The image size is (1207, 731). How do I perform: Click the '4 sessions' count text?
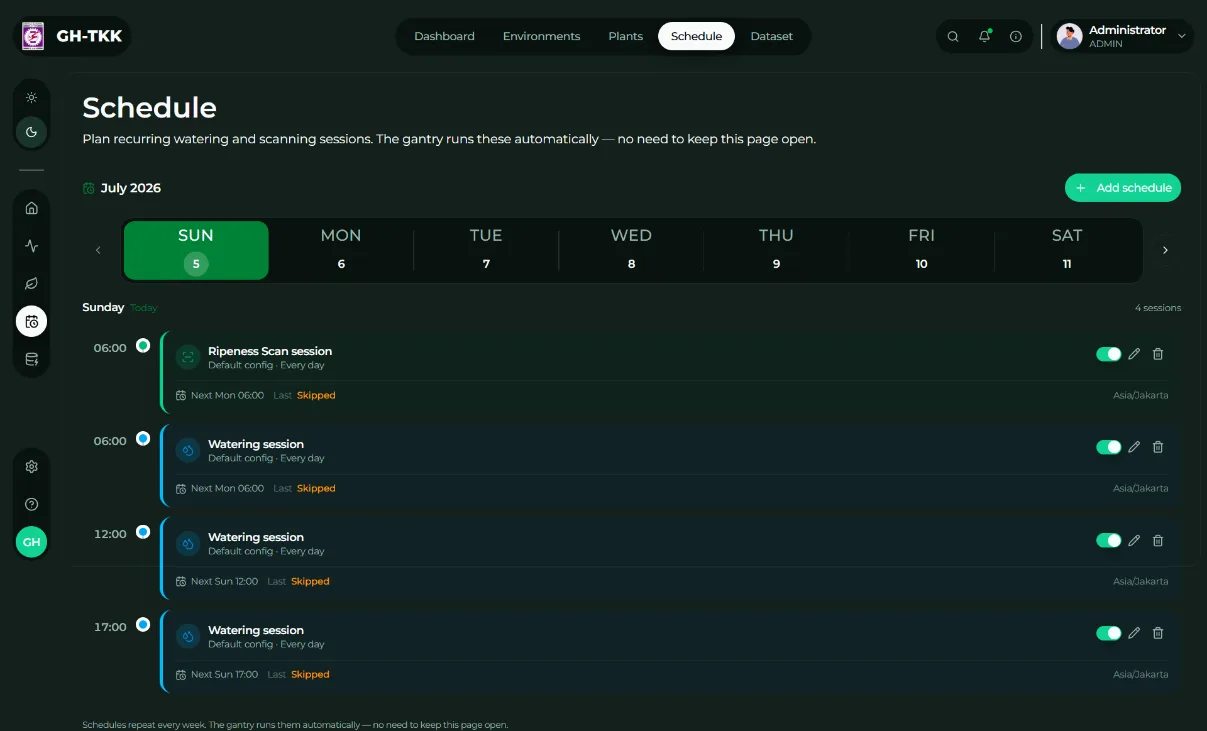[x=1158, y=308]
